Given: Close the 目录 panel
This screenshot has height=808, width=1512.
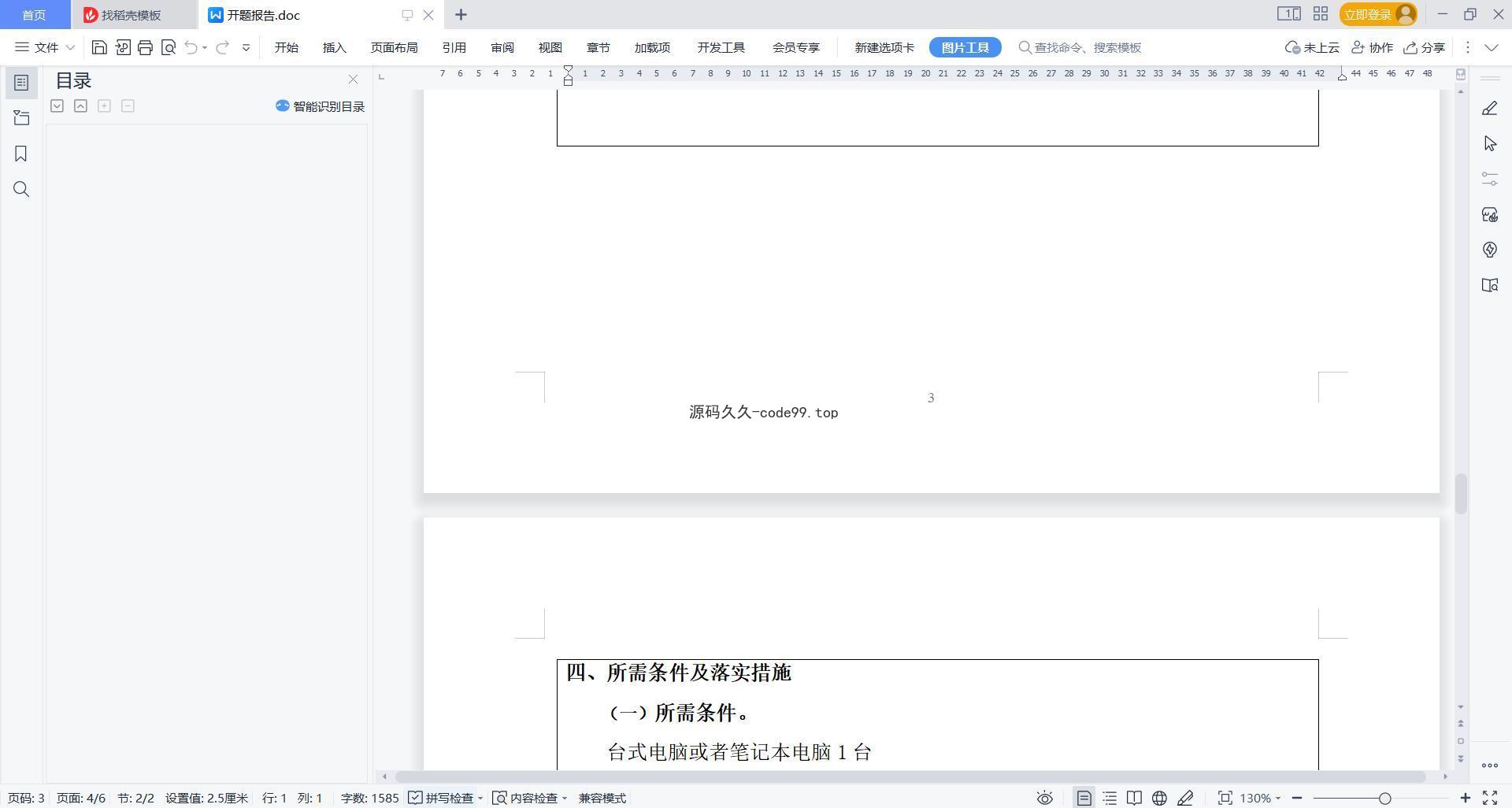Looking at the screenshot, I should pos(353,80).
